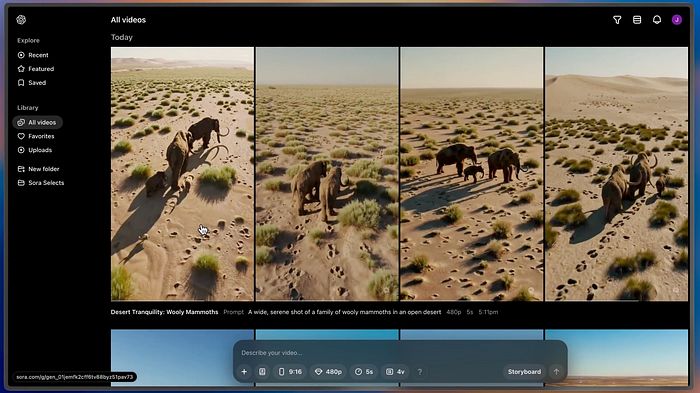Viewport: 700px width, 393px height.
Task: Open the 9:16 aspect ratio dropdown
Action: pyautogui.click(x=290, y=372)
